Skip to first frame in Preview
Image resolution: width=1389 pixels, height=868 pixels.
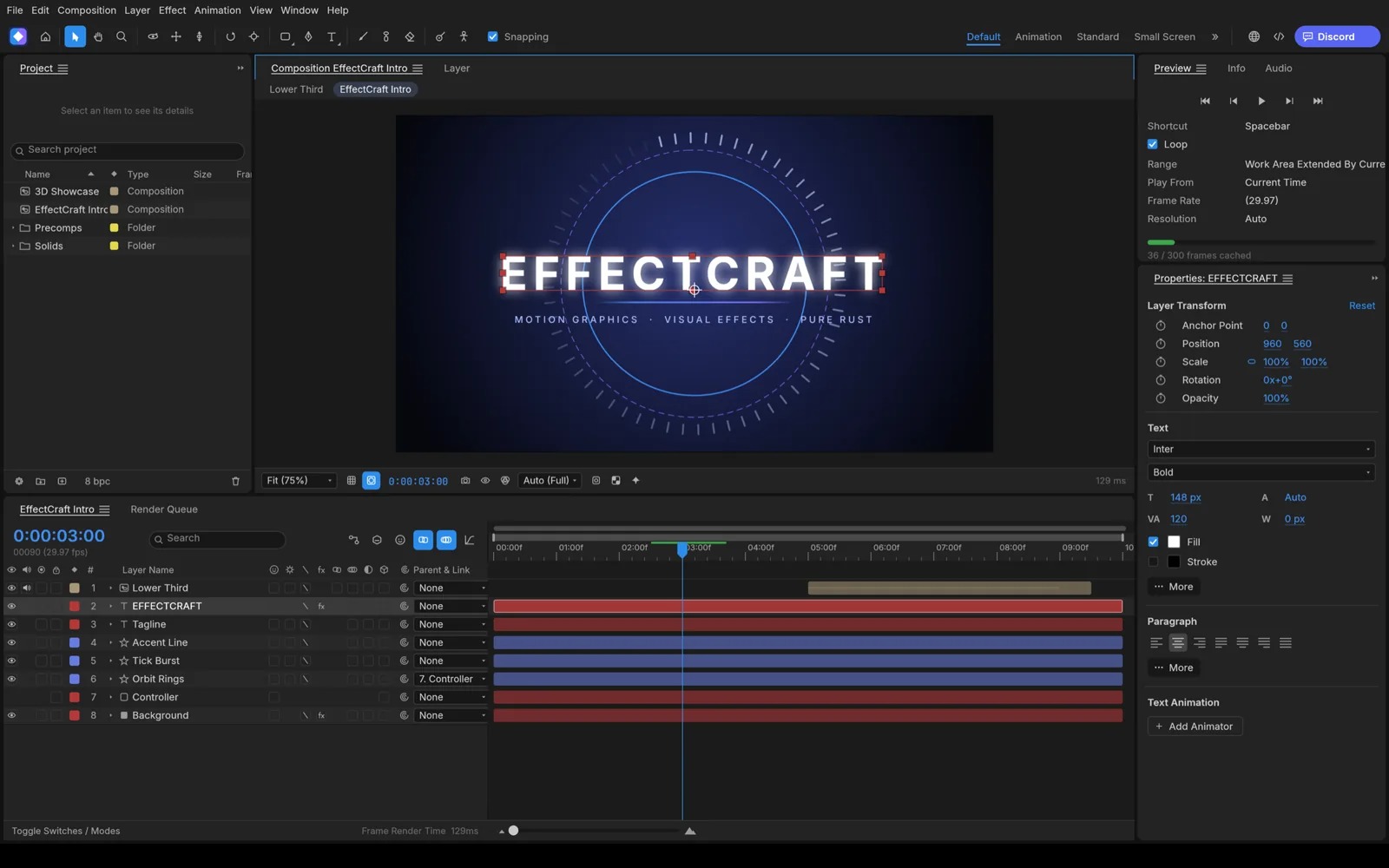pos(1205,101)
